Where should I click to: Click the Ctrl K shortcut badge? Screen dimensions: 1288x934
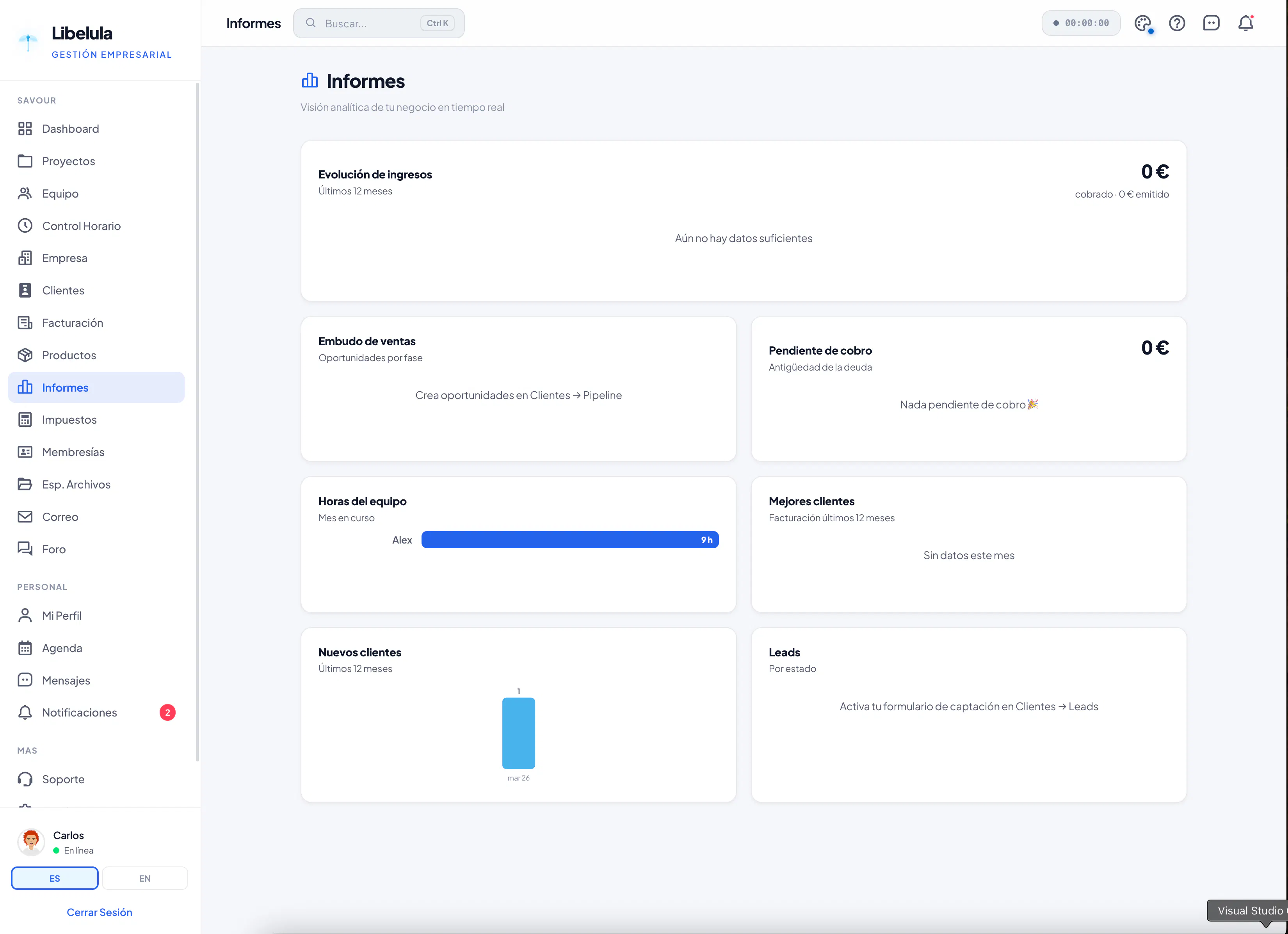tap(437, 23)
